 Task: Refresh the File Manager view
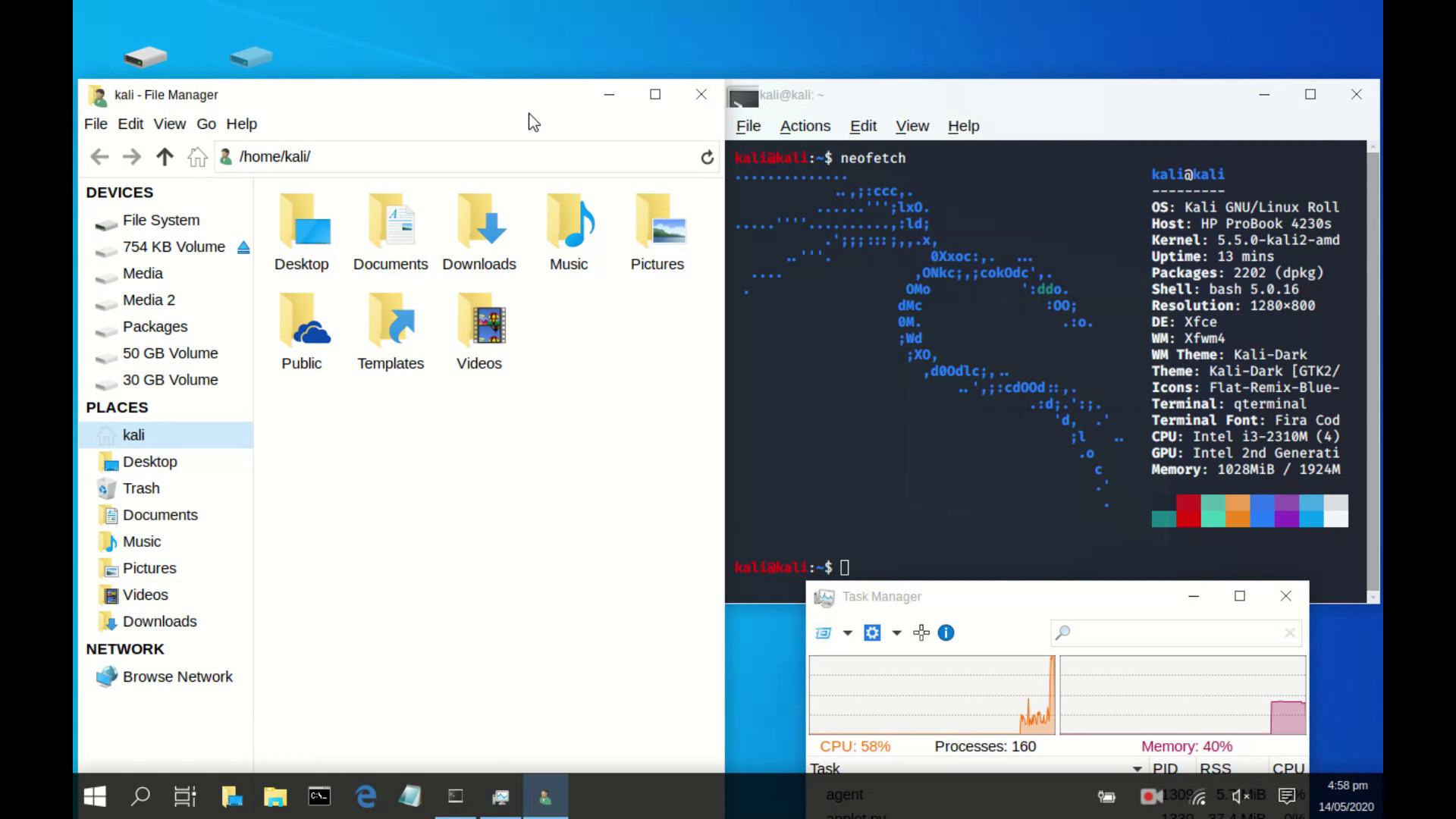(707, 156)
